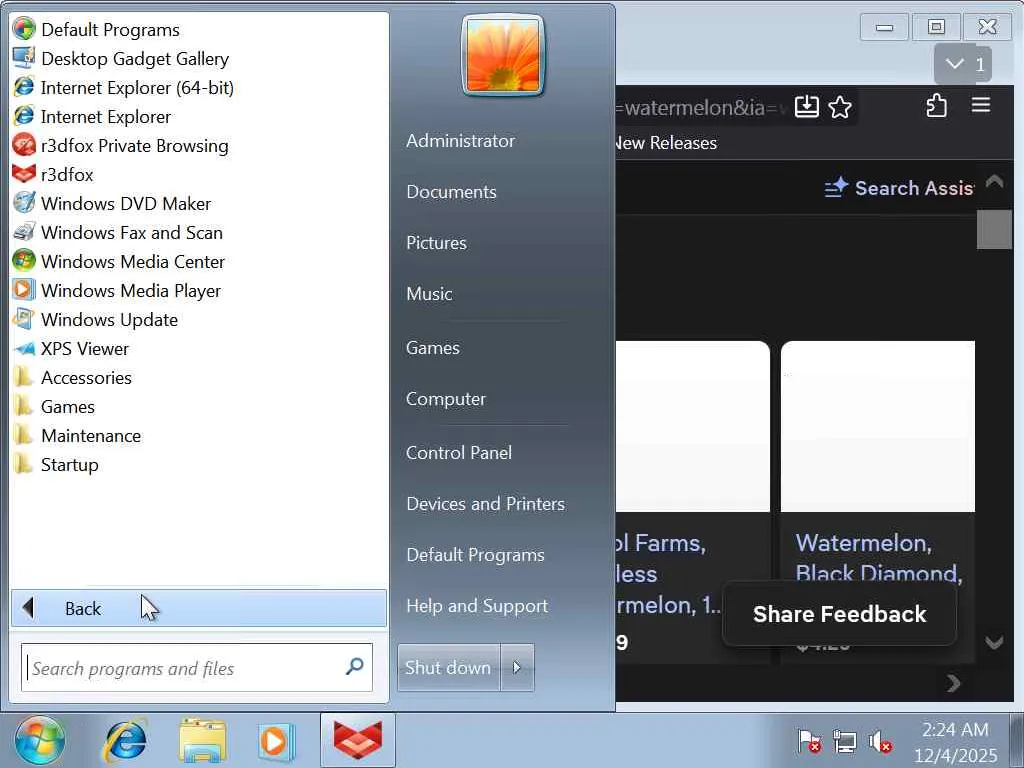Open network status tray icon

[844, 742]
